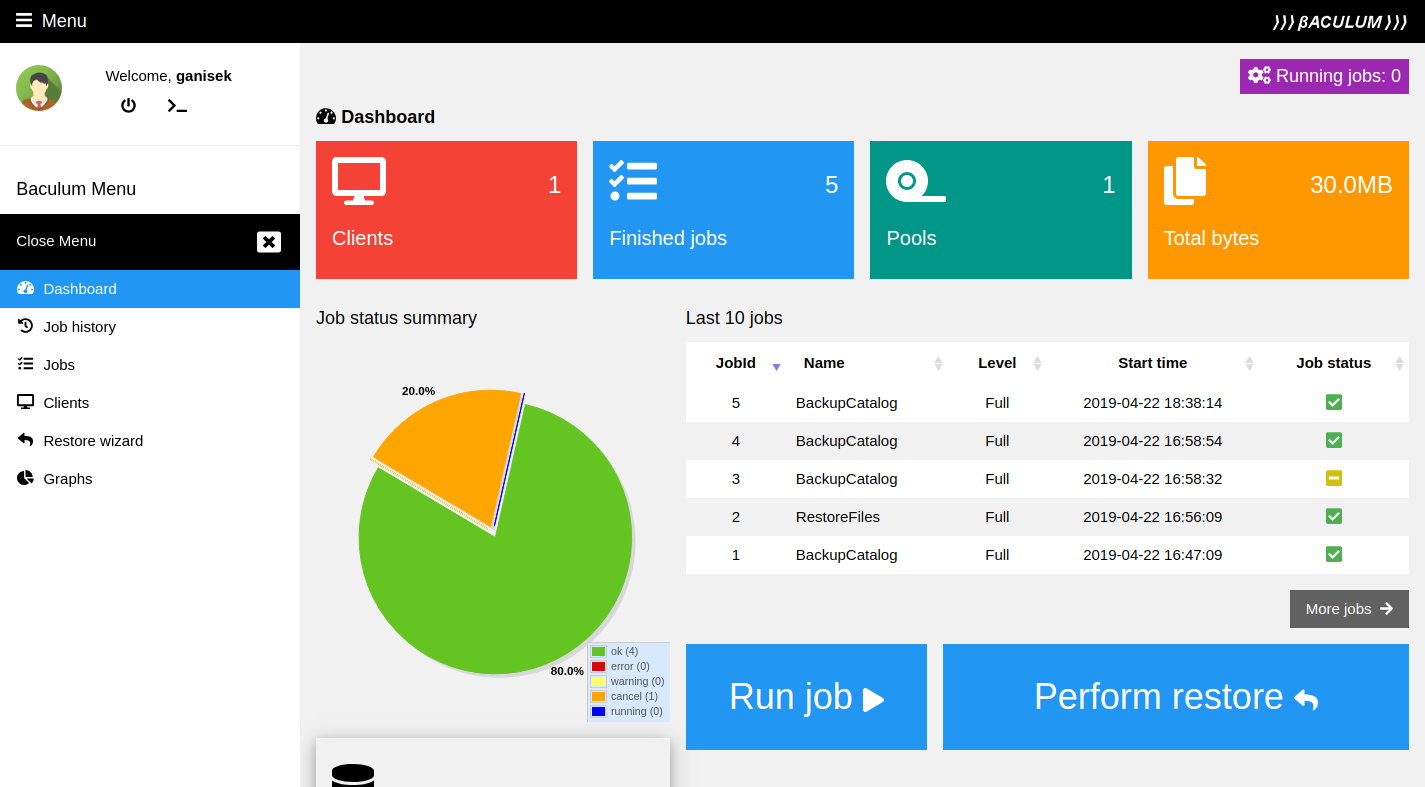This screenshot has height=787, width=1425.
Task: Click the monitor icon on Clients card
Action: click(x=359, y=181)
